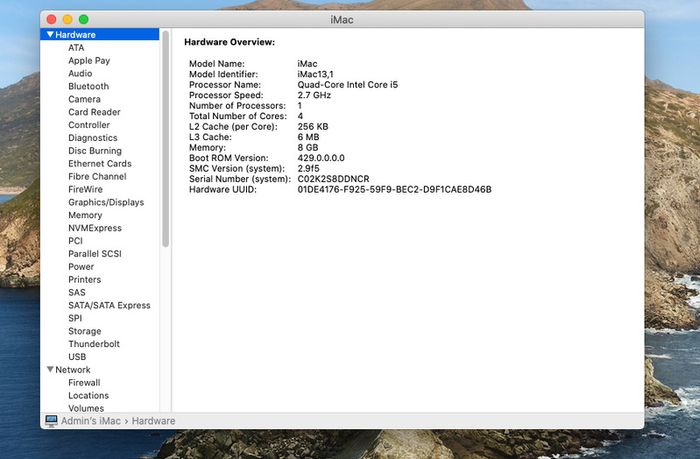Open Volumes under Network
The width and height of the screenshot is (700, 459).
86,408
